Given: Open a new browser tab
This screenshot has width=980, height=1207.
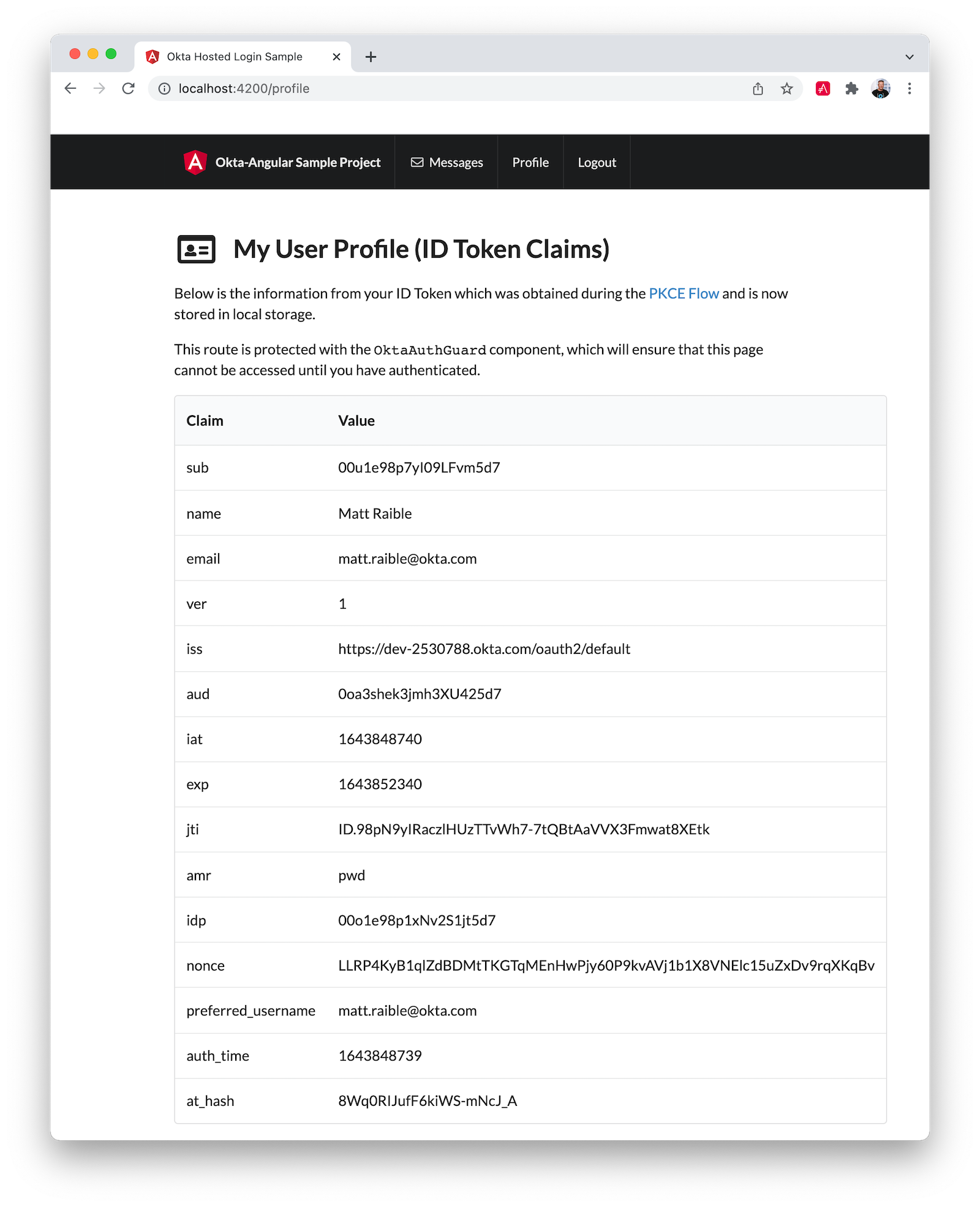Looking at the screenshot, I should coord(371,57).
